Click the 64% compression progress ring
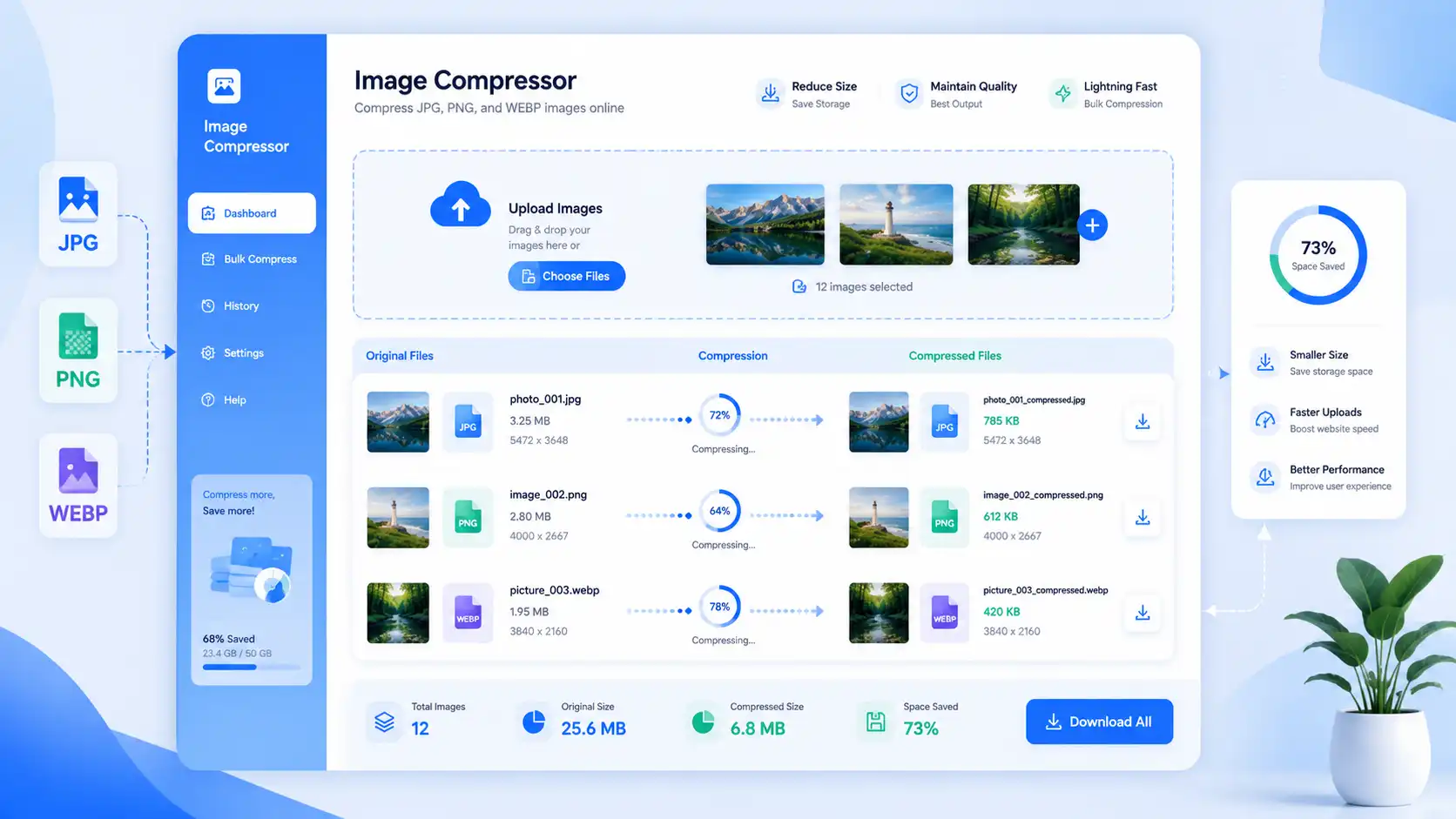Screen dimensions: 1456x819 coord(719,511)
